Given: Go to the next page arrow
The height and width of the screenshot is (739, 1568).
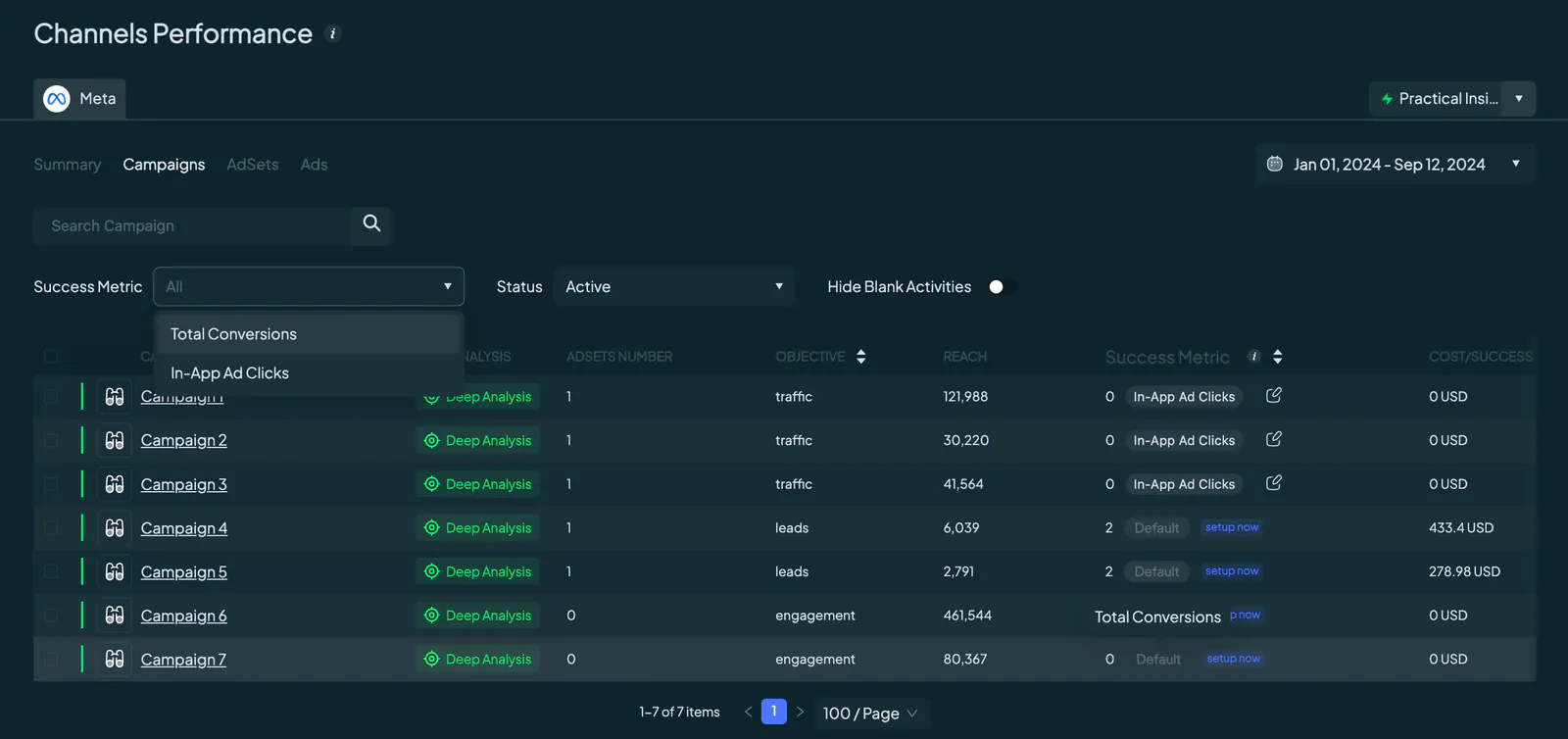Looking at the screenshot, I should point(800,712).
